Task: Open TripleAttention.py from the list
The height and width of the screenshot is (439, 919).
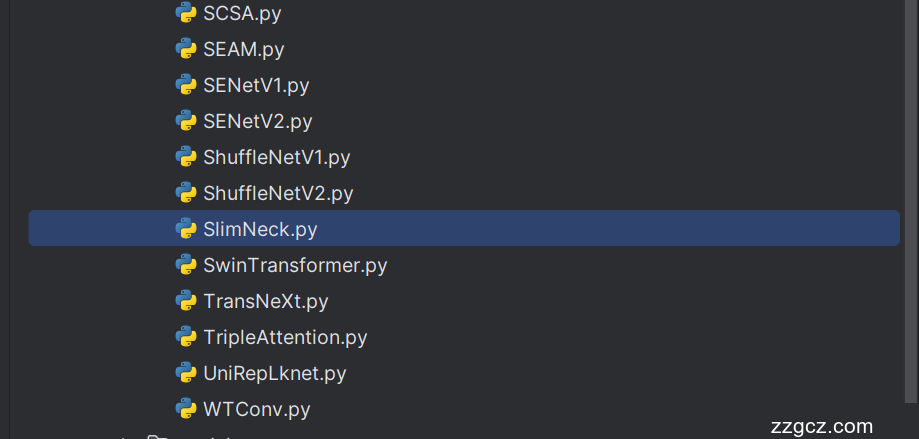Action: coord(285,337)
